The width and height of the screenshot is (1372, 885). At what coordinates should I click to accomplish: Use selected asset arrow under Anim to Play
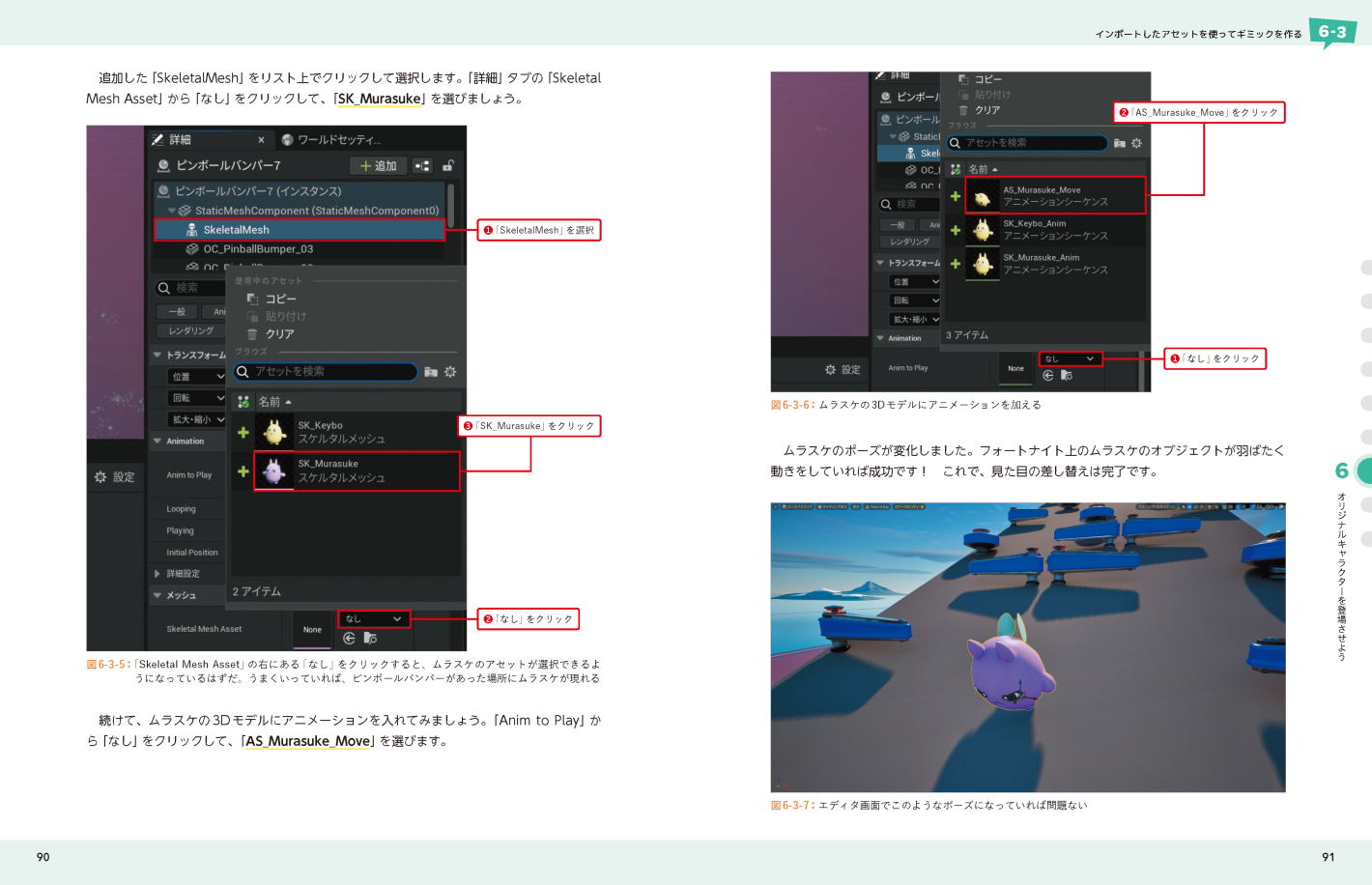click(1048, 376)
